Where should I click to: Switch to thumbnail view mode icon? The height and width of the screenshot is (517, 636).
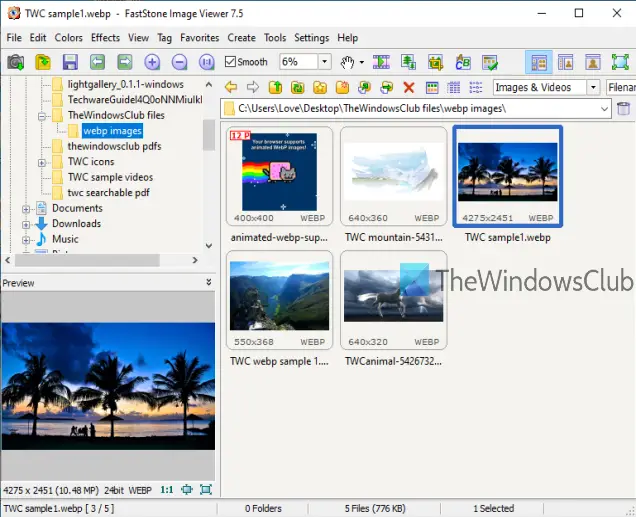click(432, 87)
